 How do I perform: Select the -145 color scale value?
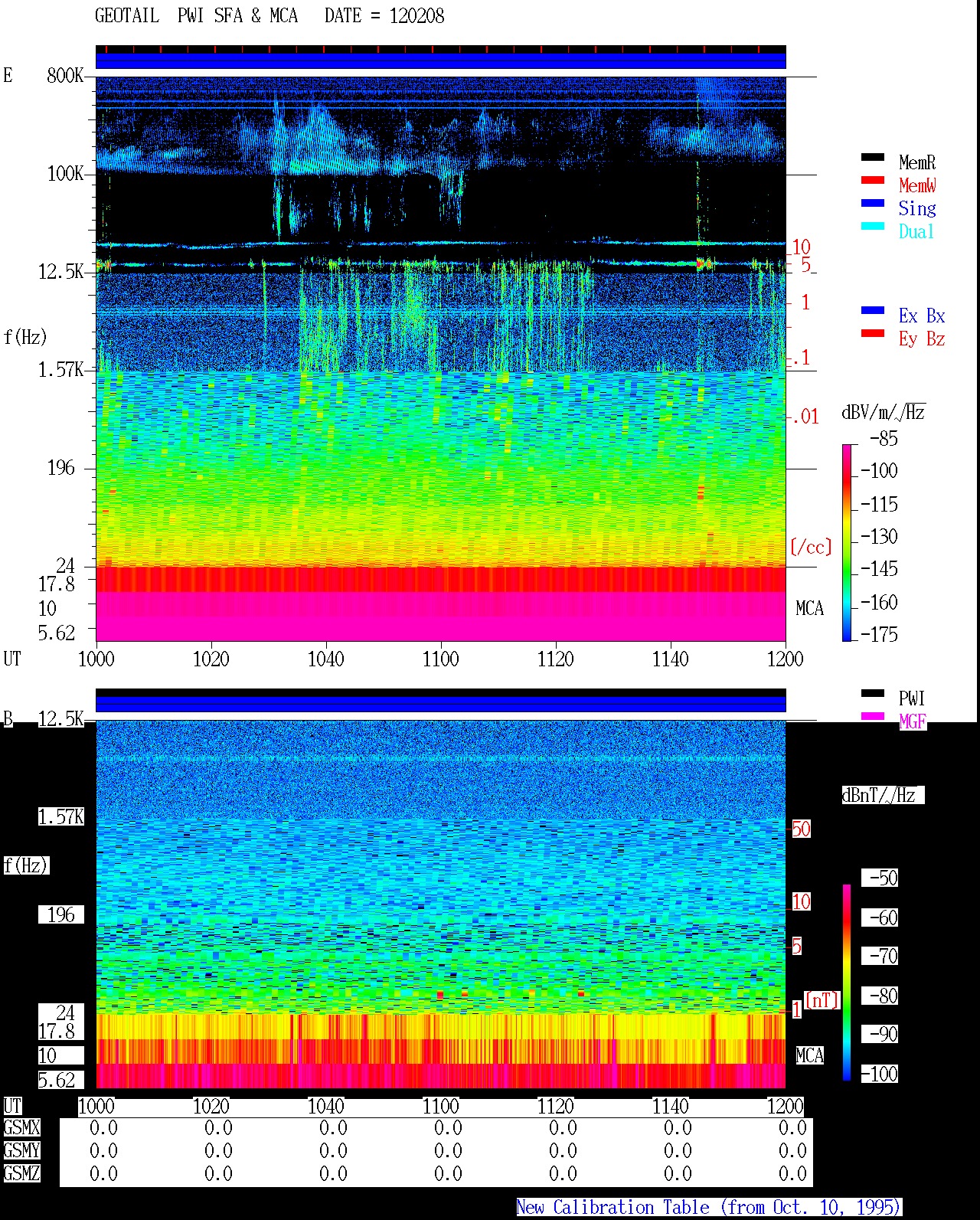tap(879, 569)
